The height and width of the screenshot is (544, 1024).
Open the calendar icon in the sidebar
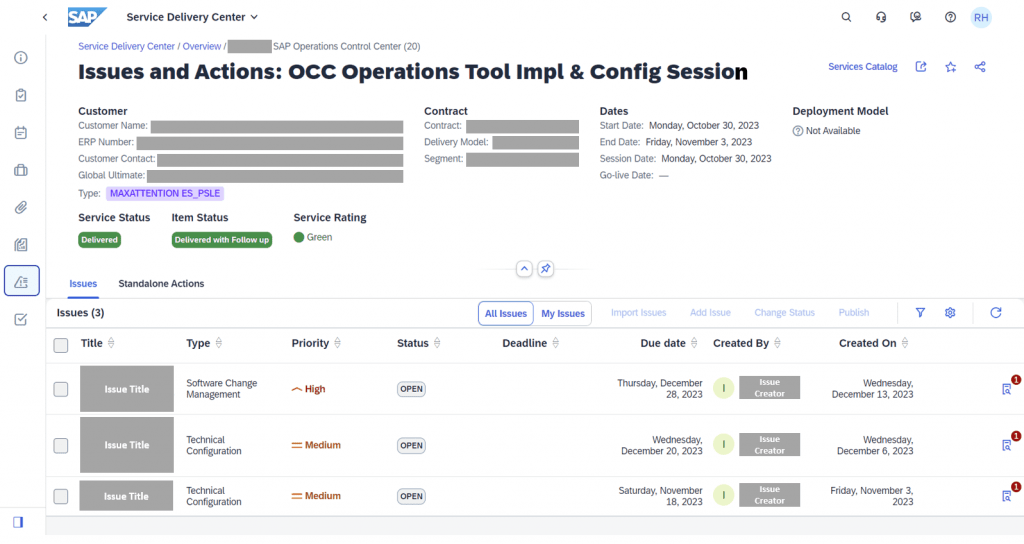pos(21,133)
